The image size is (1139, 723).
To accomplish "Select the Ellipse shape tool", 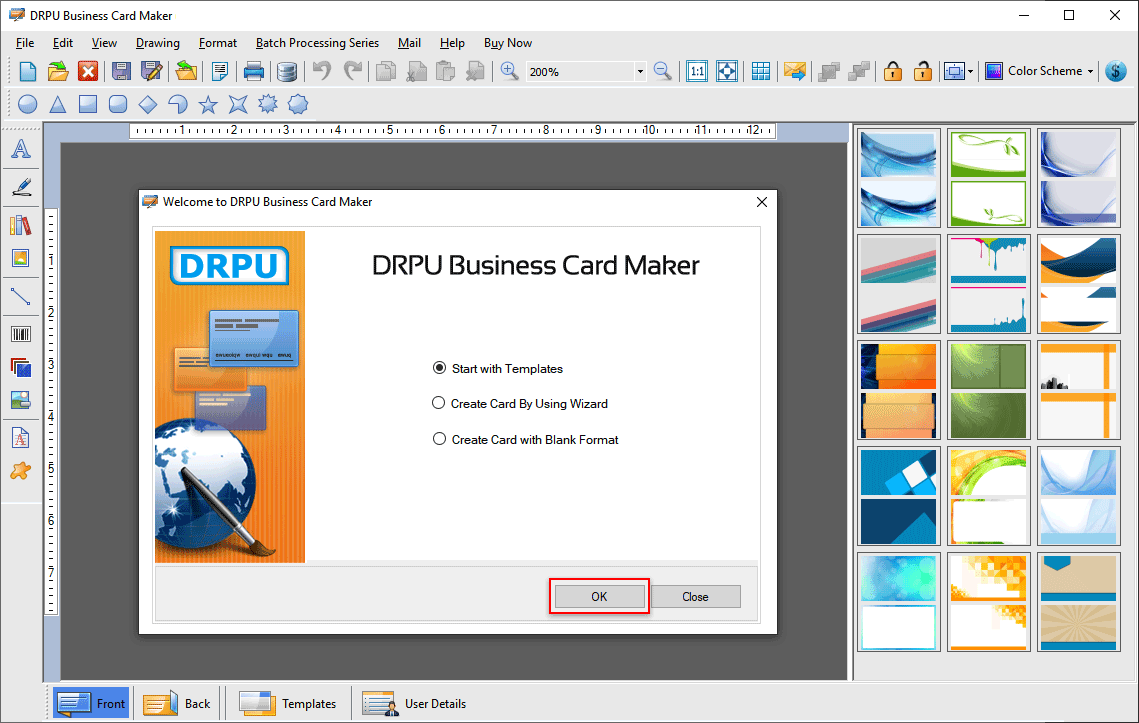I will point(28,105).
